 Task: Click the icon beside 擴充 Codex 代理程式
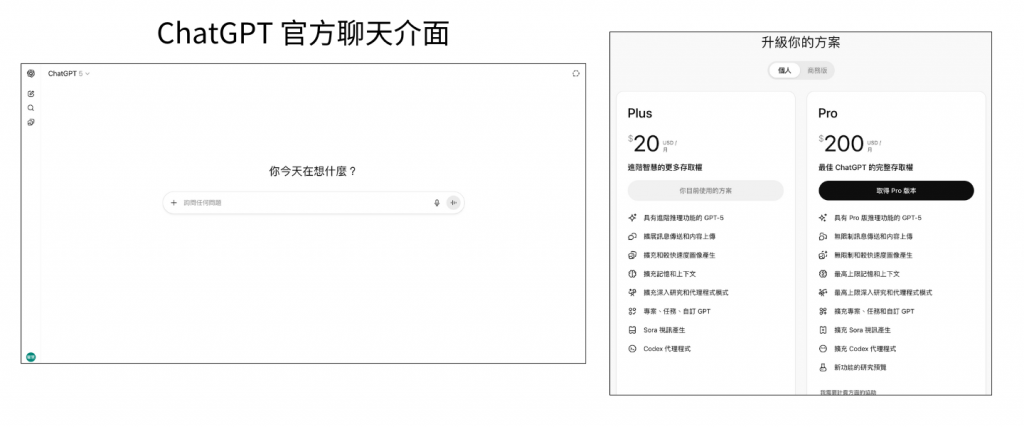pyautogui.click(x=823, y=349)
